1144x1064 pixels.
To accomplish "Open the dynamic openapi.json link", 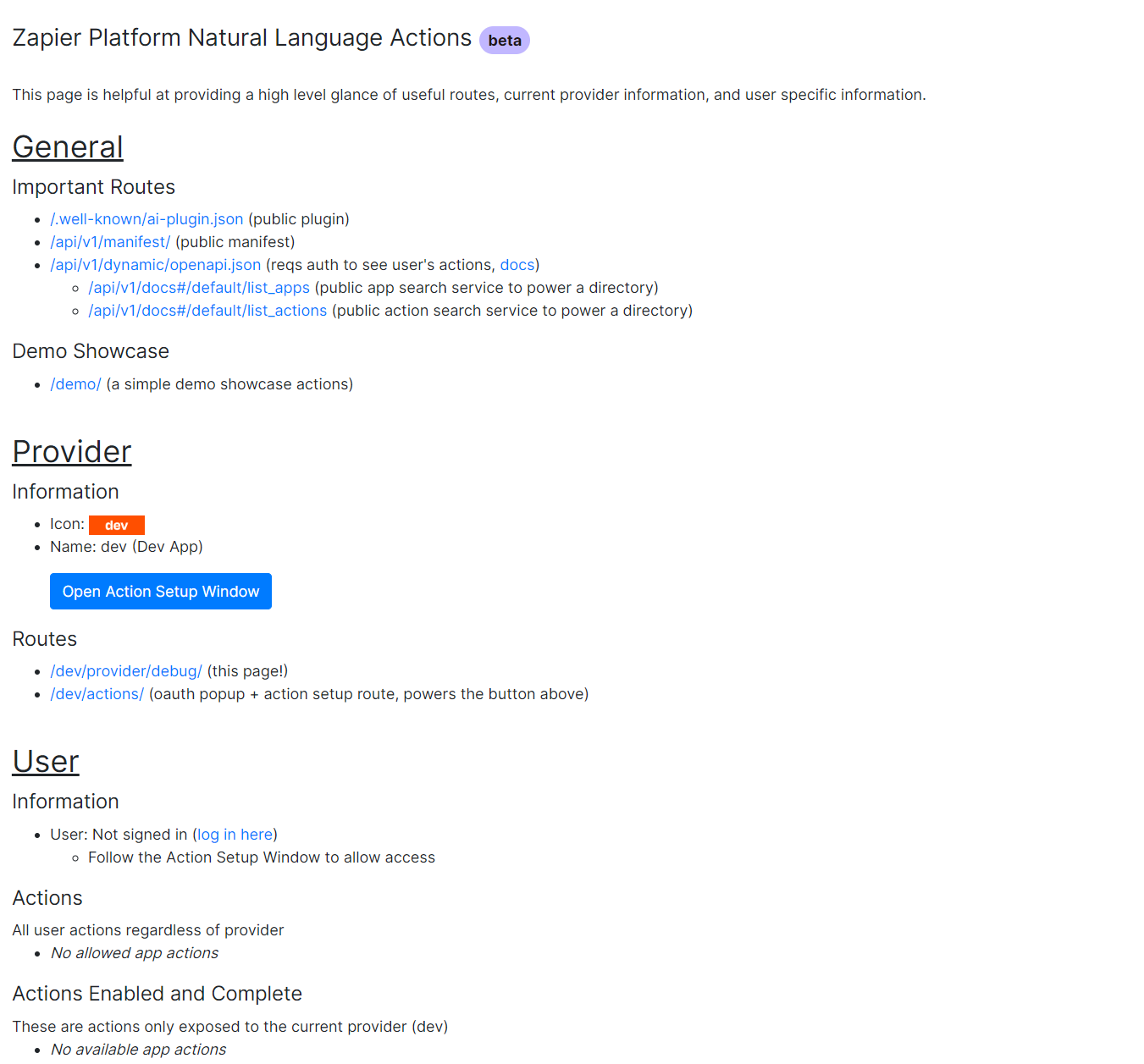I will (155, 264).
